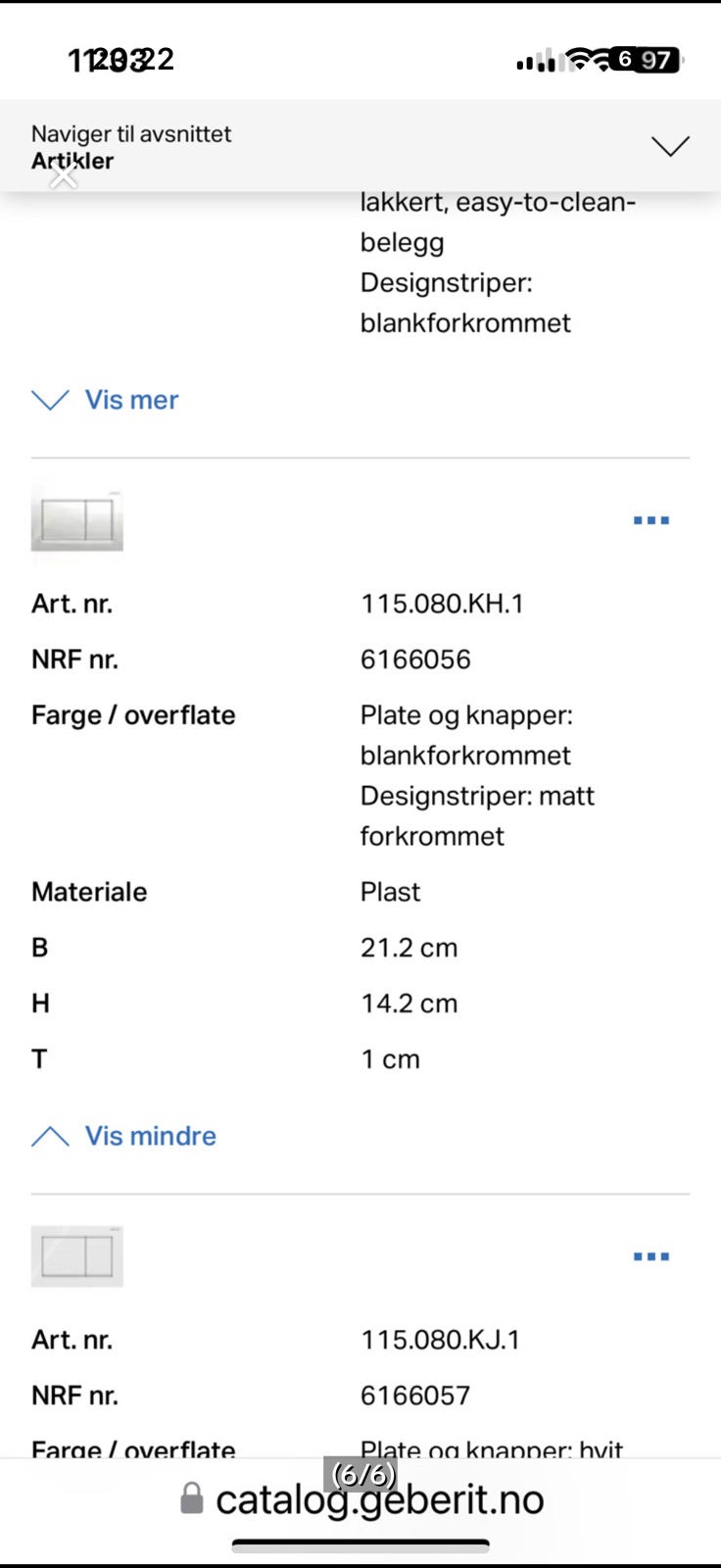Tap the up chevron icon beside Vis mindre
The height and width of the screenshot is (1568, 721).
click(50, 1136)
